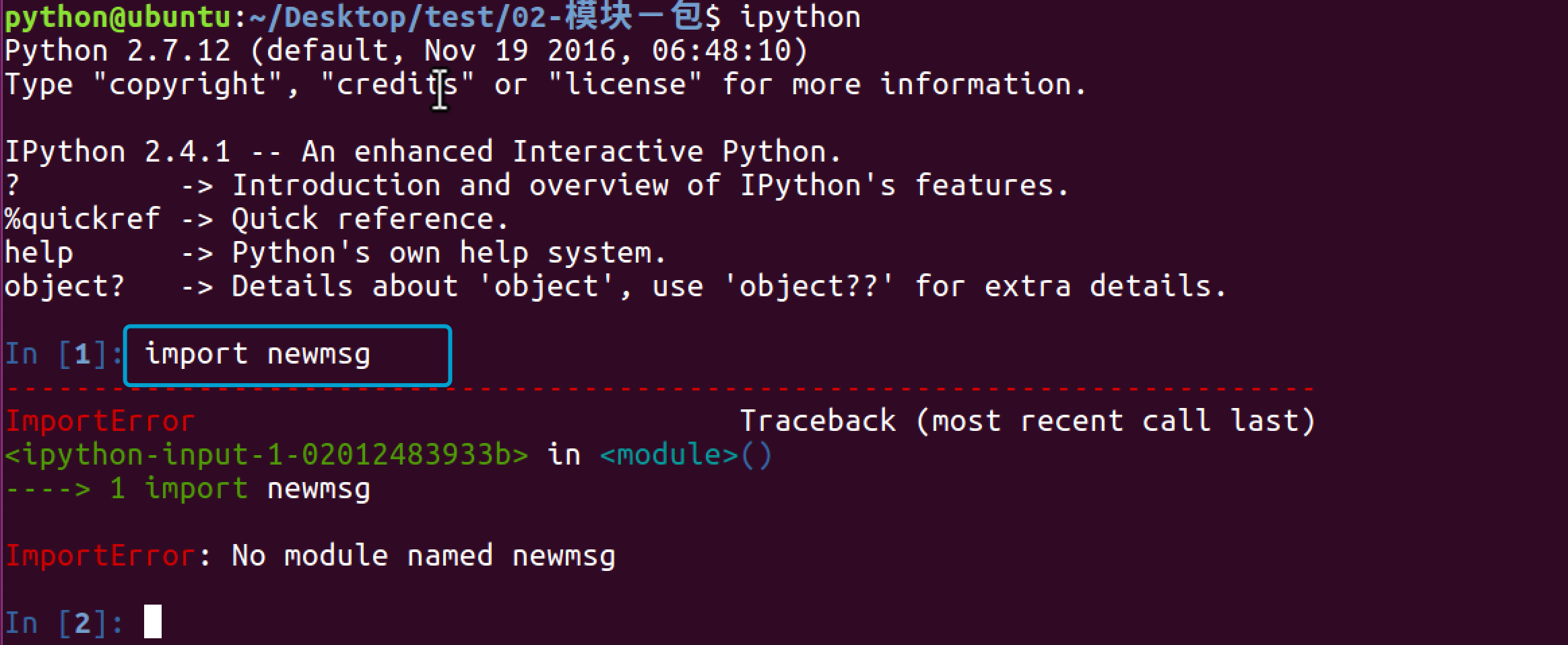Click the "ipython" command on the first line

[x=800, y=18]
